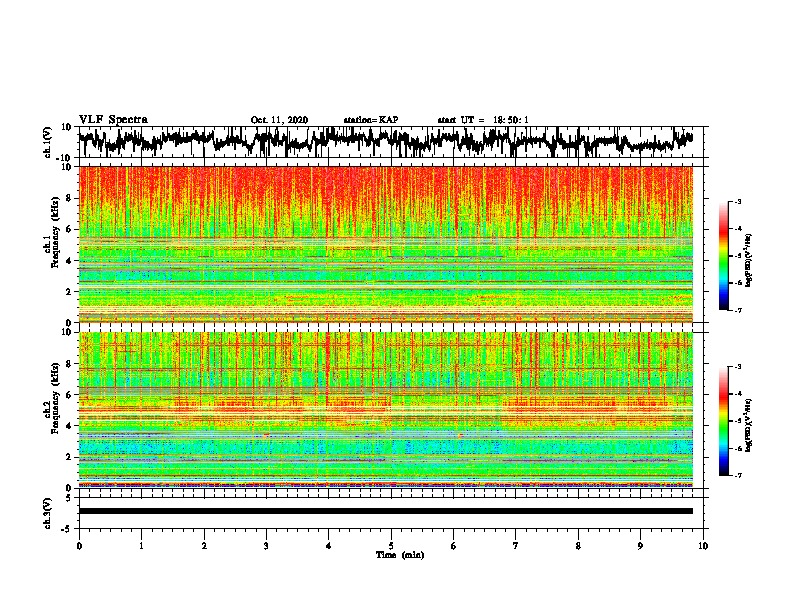Click the time axis tick label '9'
Viewport: 792px width, 612px height.
click(x=640, y=546)
